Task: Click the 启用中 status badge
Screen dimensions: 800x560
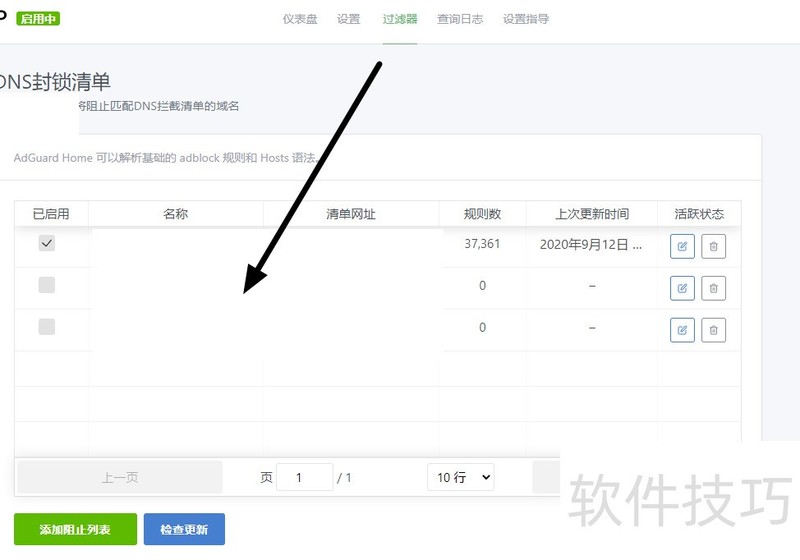Action: [38, 19]
